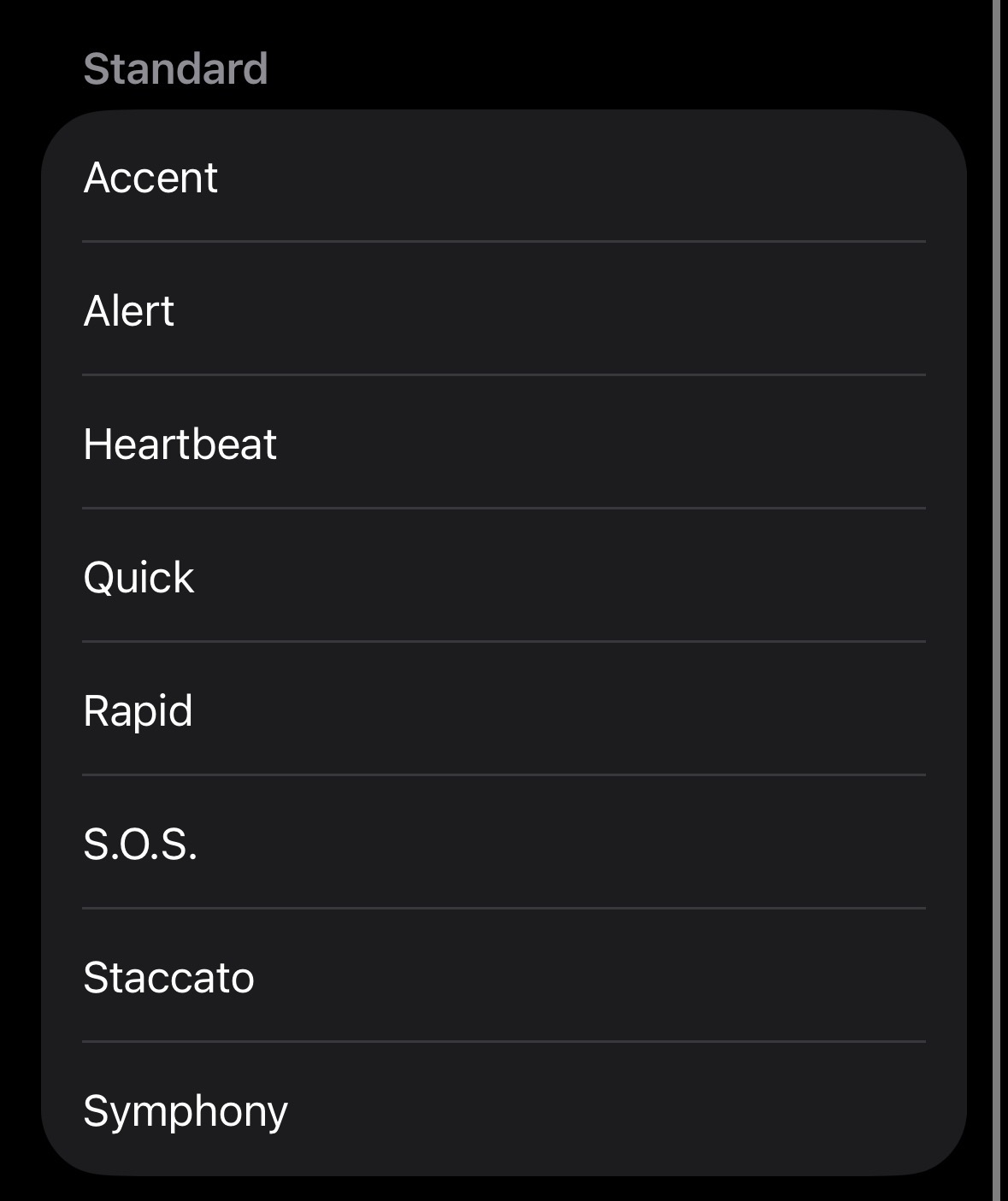Enable Staccato as the vibration
The height and width of the screenshot is (1201, 1008).
pyautogui.click(x=504, y=978)
